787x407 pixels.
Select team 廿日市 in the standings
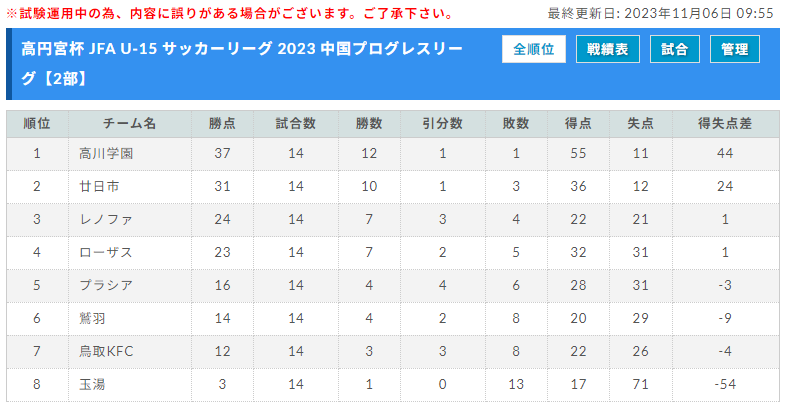(99, 187)
